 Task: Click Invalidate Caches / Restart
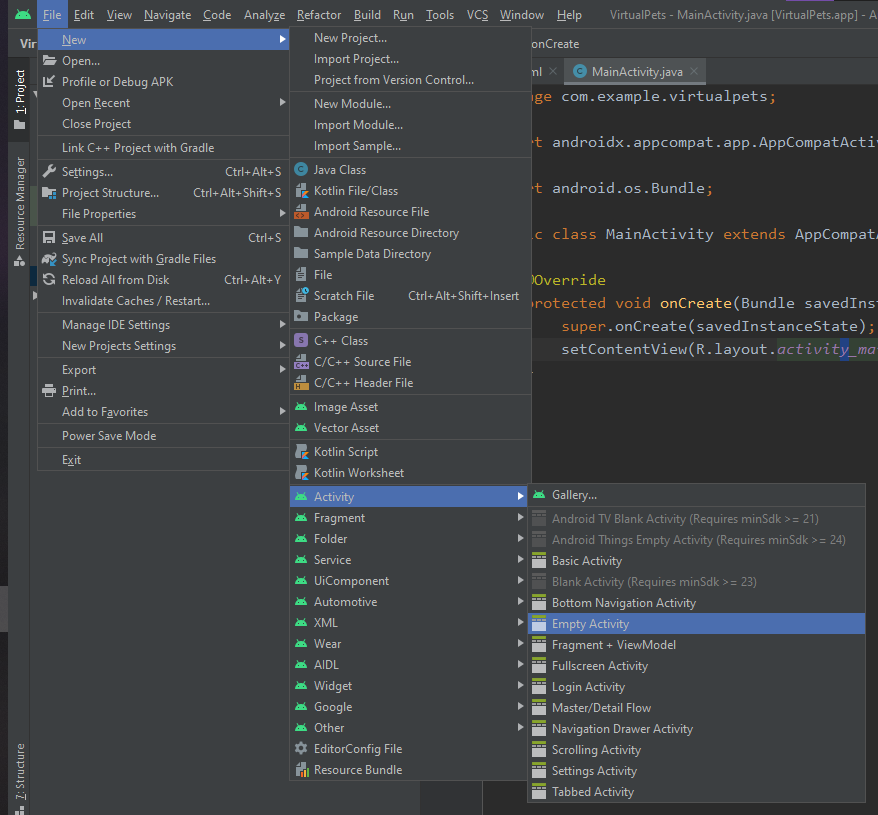click(x=136, y=301)
